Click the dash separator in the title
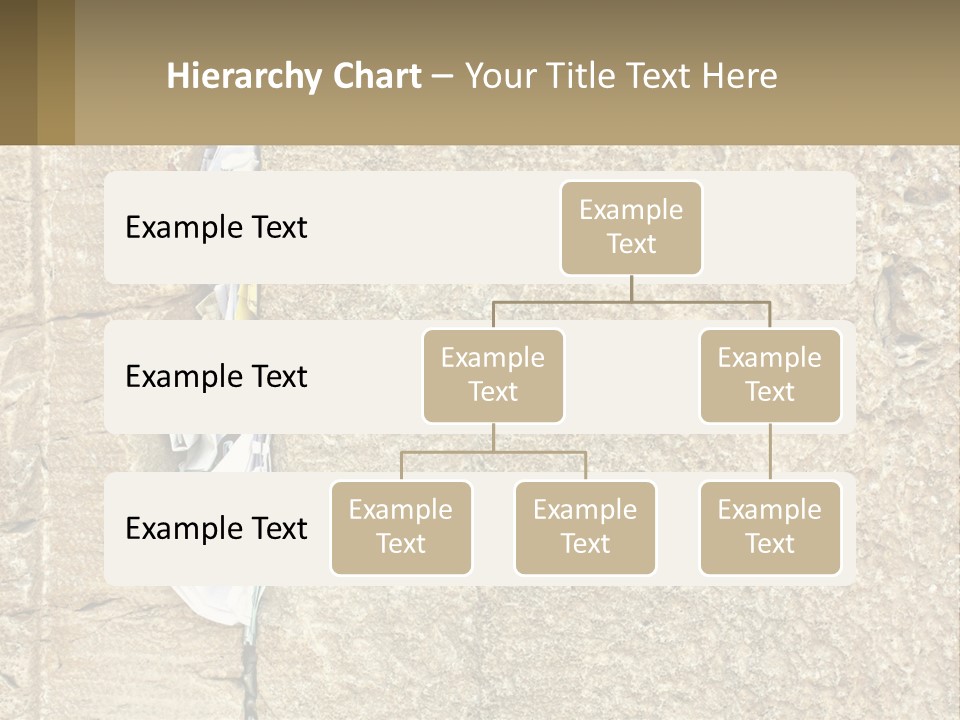The image size is (960, 720). (443, 77)
